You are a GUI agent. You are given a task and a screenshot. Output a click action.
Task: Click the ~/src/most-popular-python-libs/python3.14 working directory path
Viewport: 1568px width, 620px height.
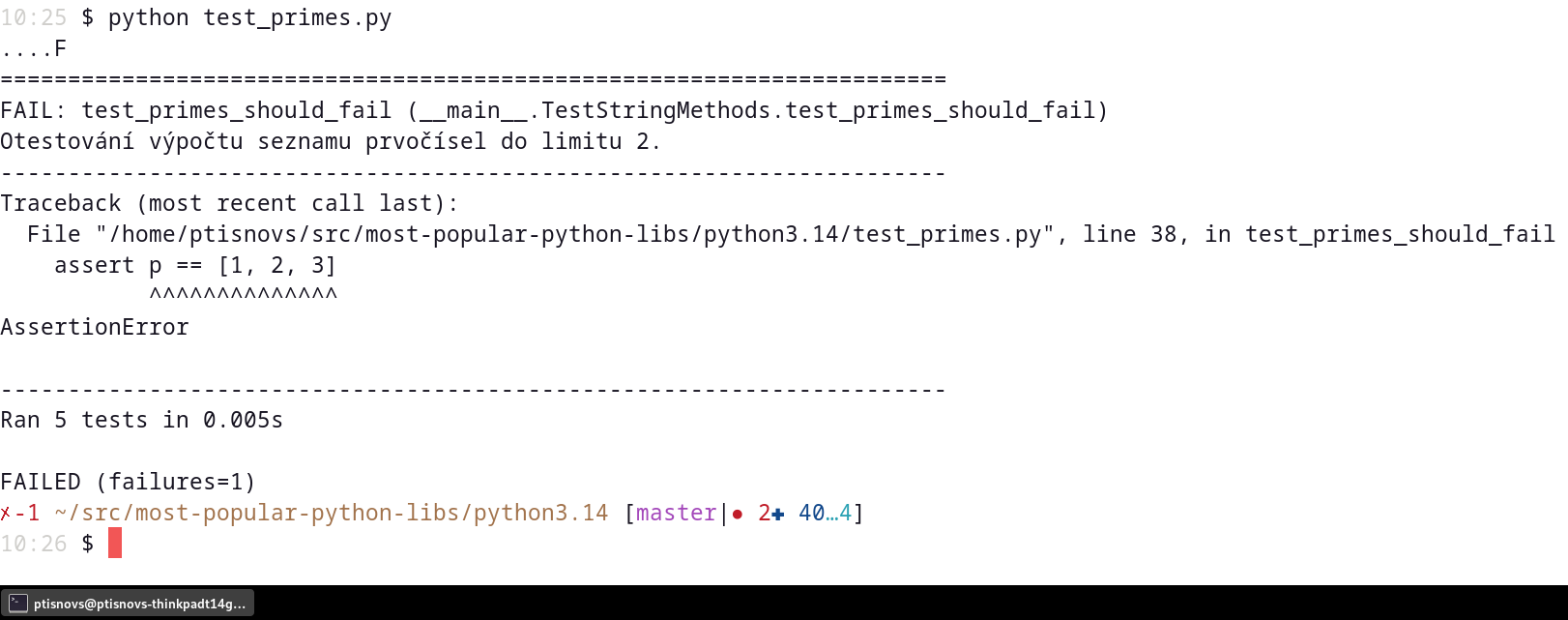tap(332, 514)
